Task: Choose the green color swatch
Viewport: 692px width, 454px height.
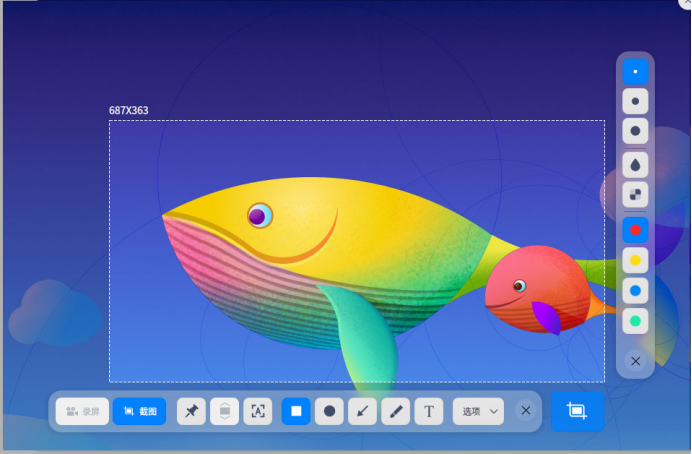Action: pyautogui.click(x=635, y=321)
